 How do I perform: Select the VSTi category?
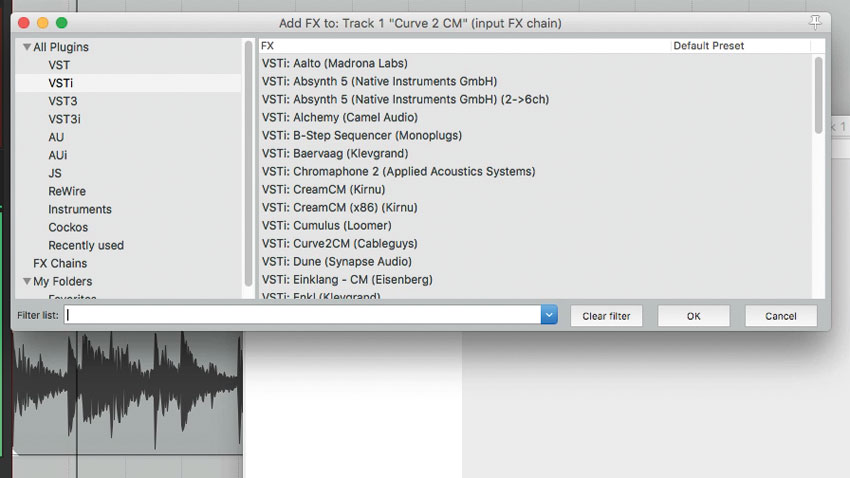60,83
